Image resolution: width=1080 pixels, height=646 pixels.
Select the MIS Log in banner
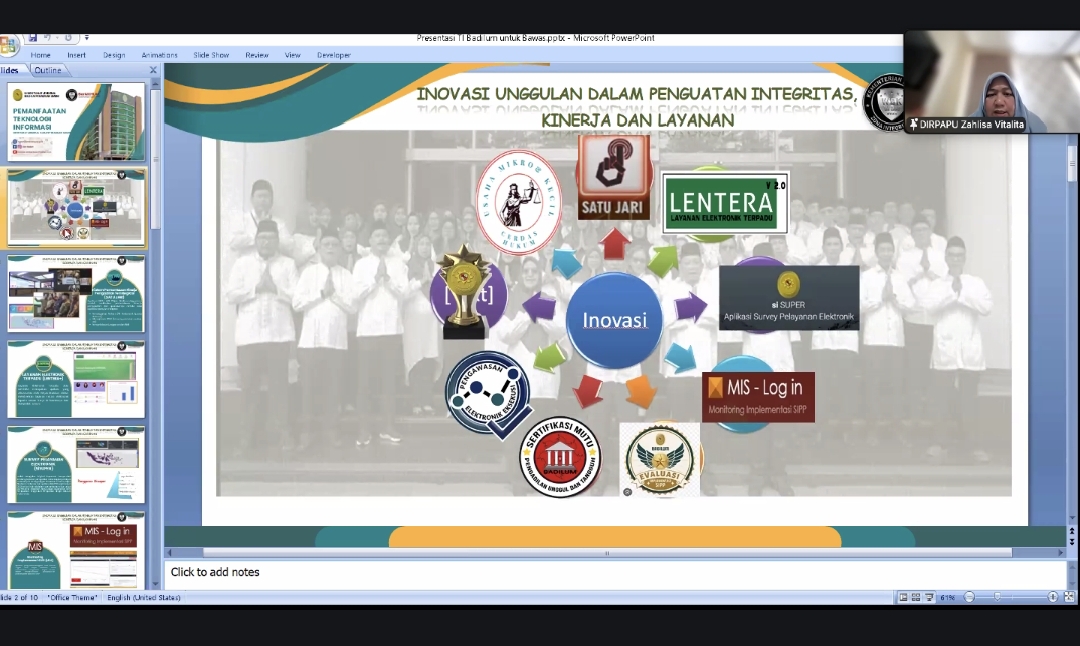pyautogui.click(x=758, y=397)
